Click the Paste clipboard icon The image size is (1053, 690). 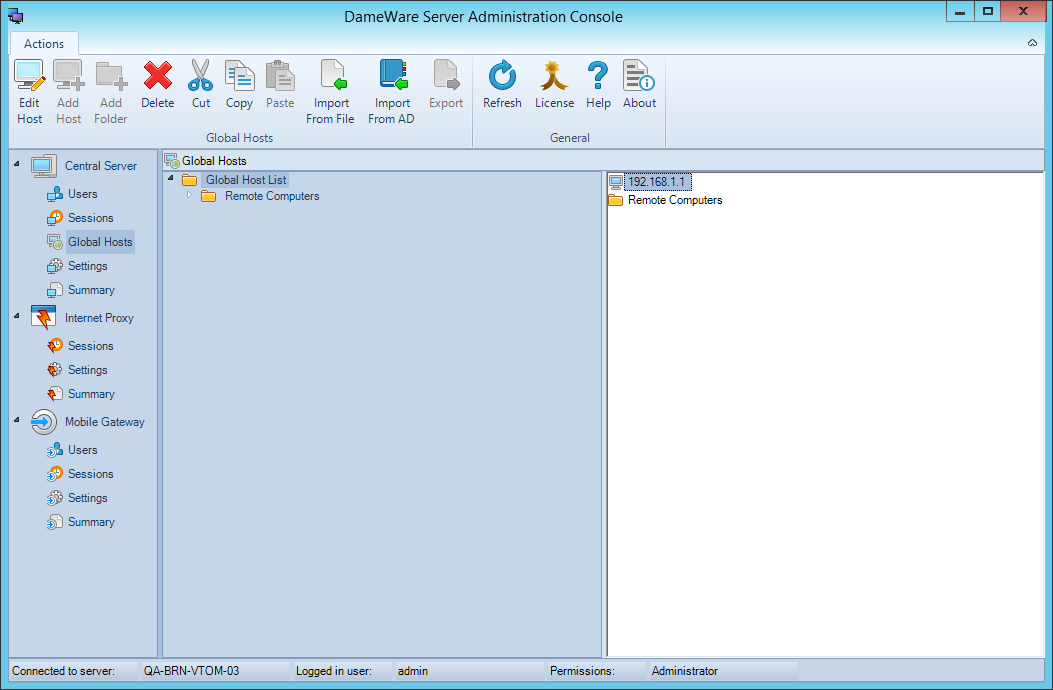(x=280, y=85)
